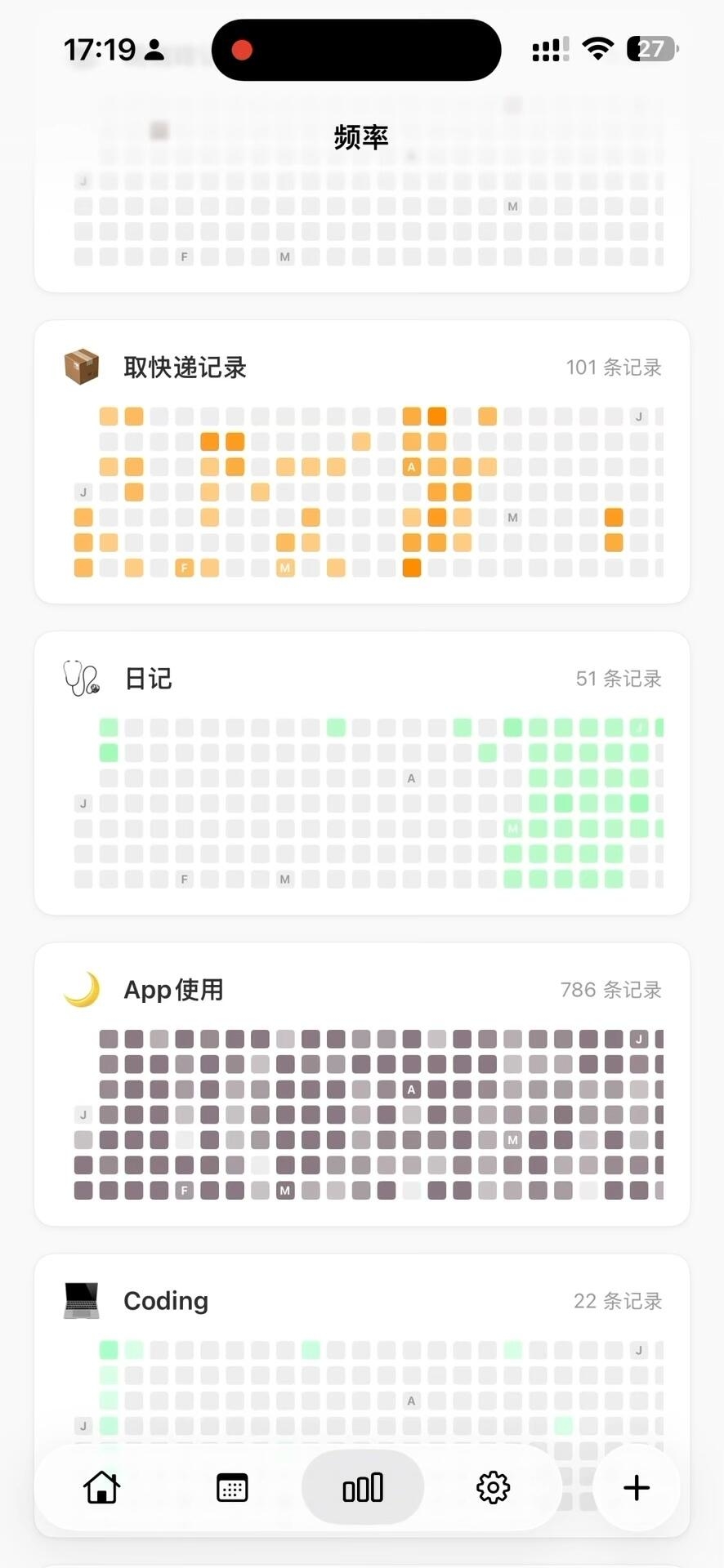Open the 日记 card title
Viewport: 724px width, 1568px height.
148,679
